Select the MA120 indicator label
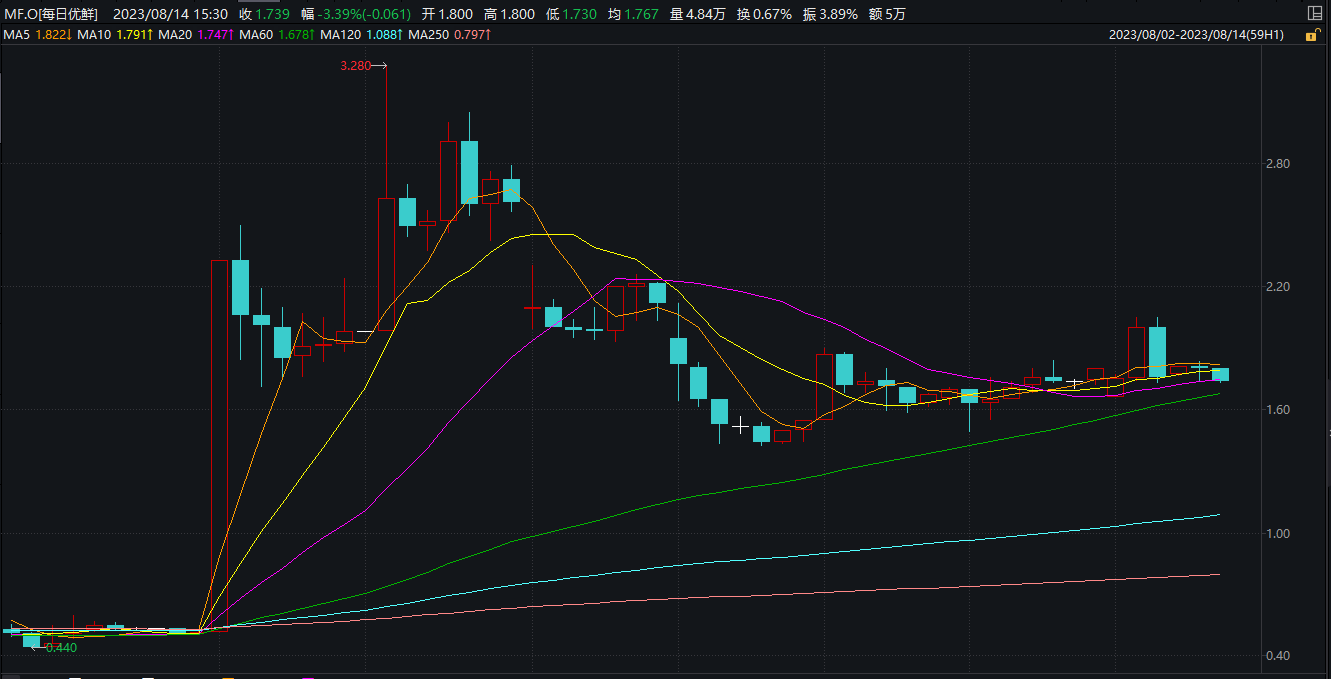The height and width of the screenshot is (679, 1331). coord(340,35)
